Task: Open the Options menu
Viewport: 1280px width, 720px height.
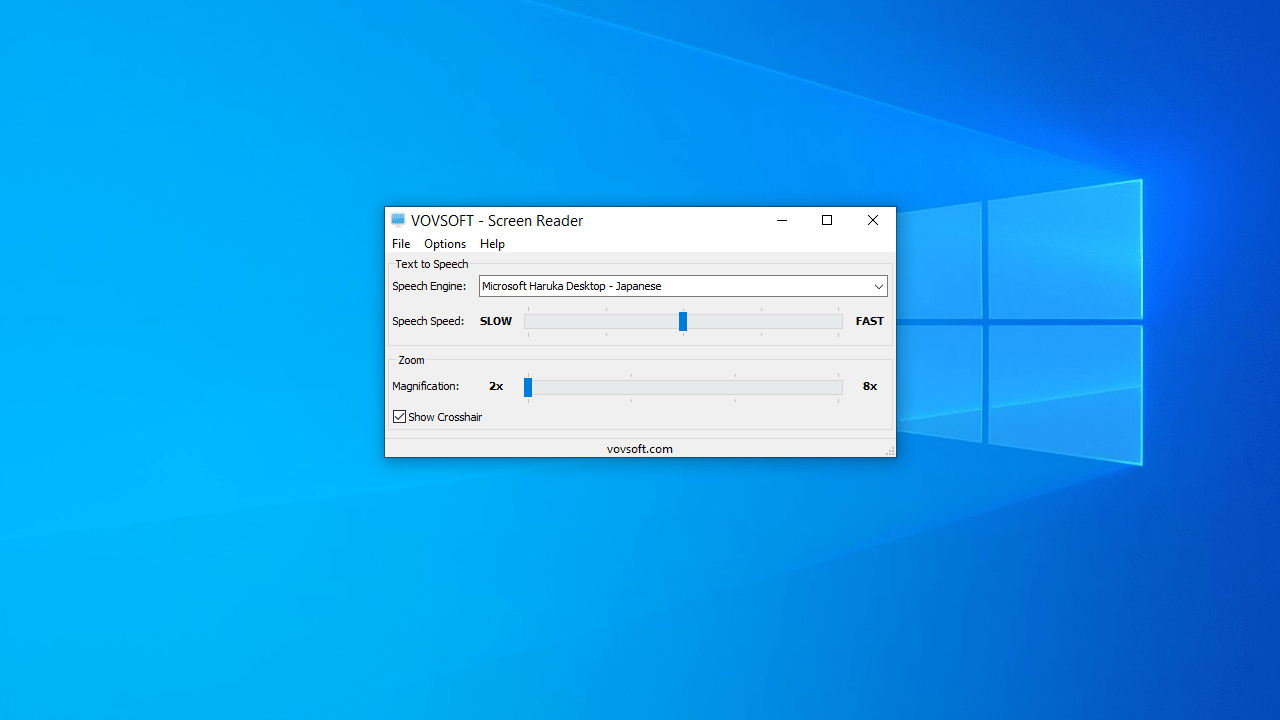Action: pyautogui.click(x=445, y=244)
